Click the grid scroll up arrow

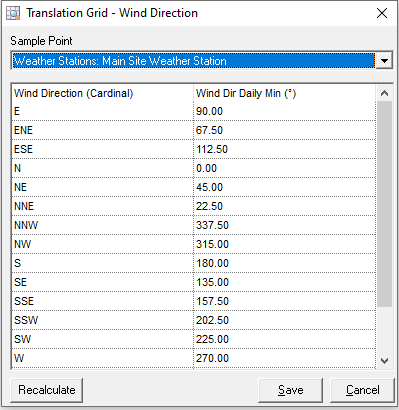click(384, 93)
